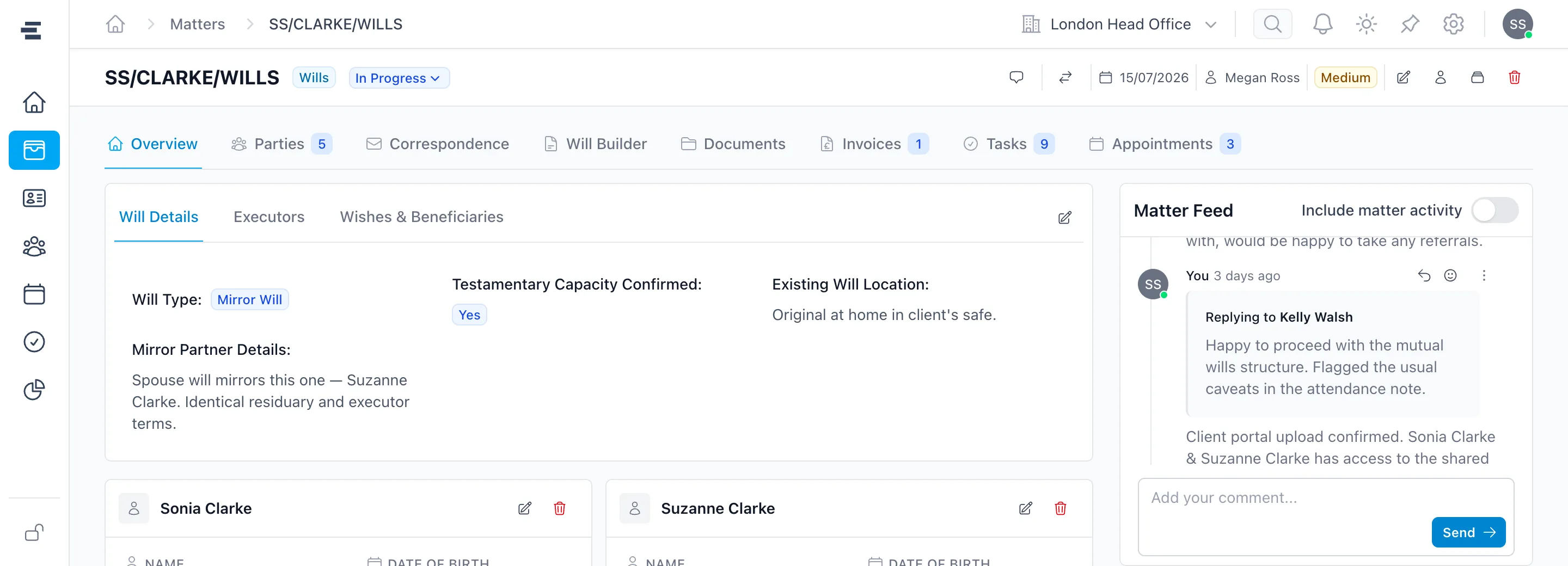Open London Head Office selector

[x=1119, y=24]
